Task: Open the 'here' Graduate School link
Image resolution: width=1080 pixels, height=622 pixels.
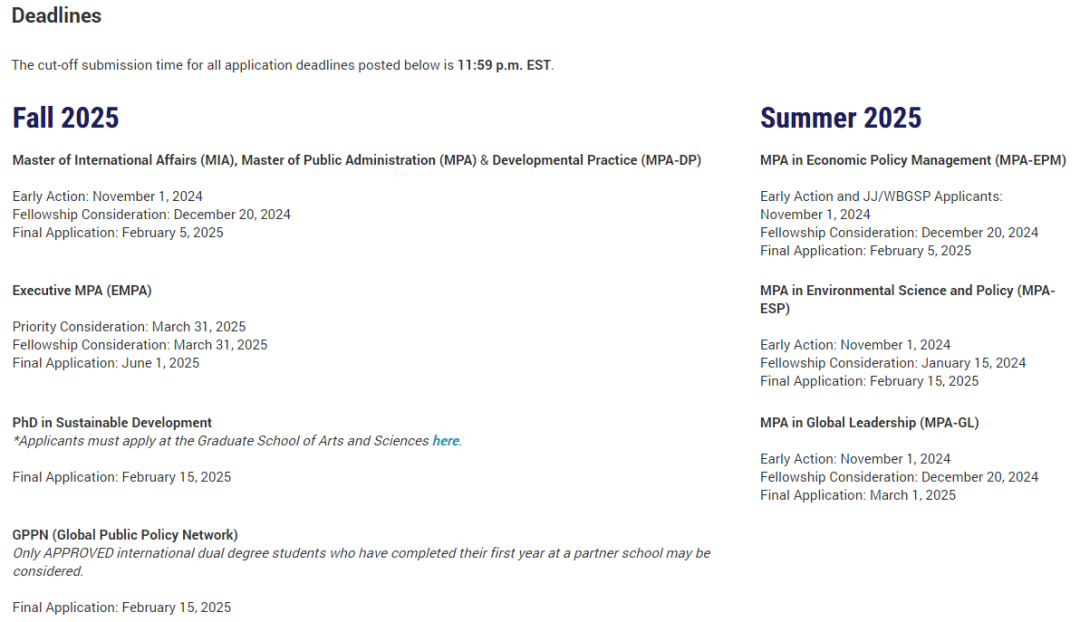Action: pos(446,441)
